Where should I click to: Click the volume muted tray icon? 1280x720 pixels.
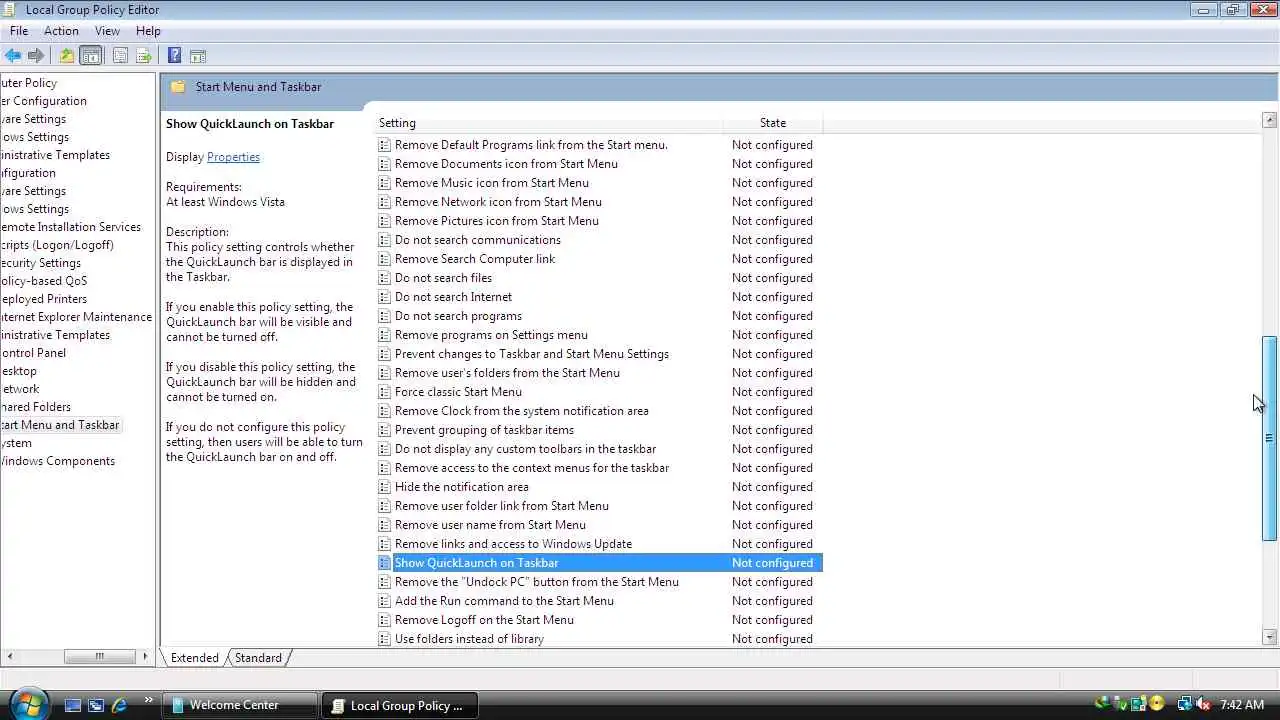coord(1203,704)
